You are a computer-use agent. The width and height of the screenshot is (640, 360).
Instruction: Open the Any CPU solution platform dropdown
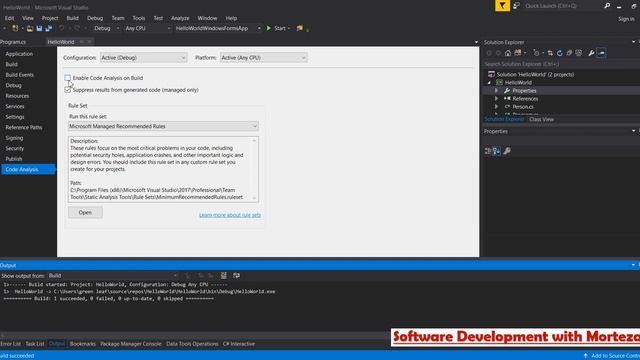[x=147, y=28]
